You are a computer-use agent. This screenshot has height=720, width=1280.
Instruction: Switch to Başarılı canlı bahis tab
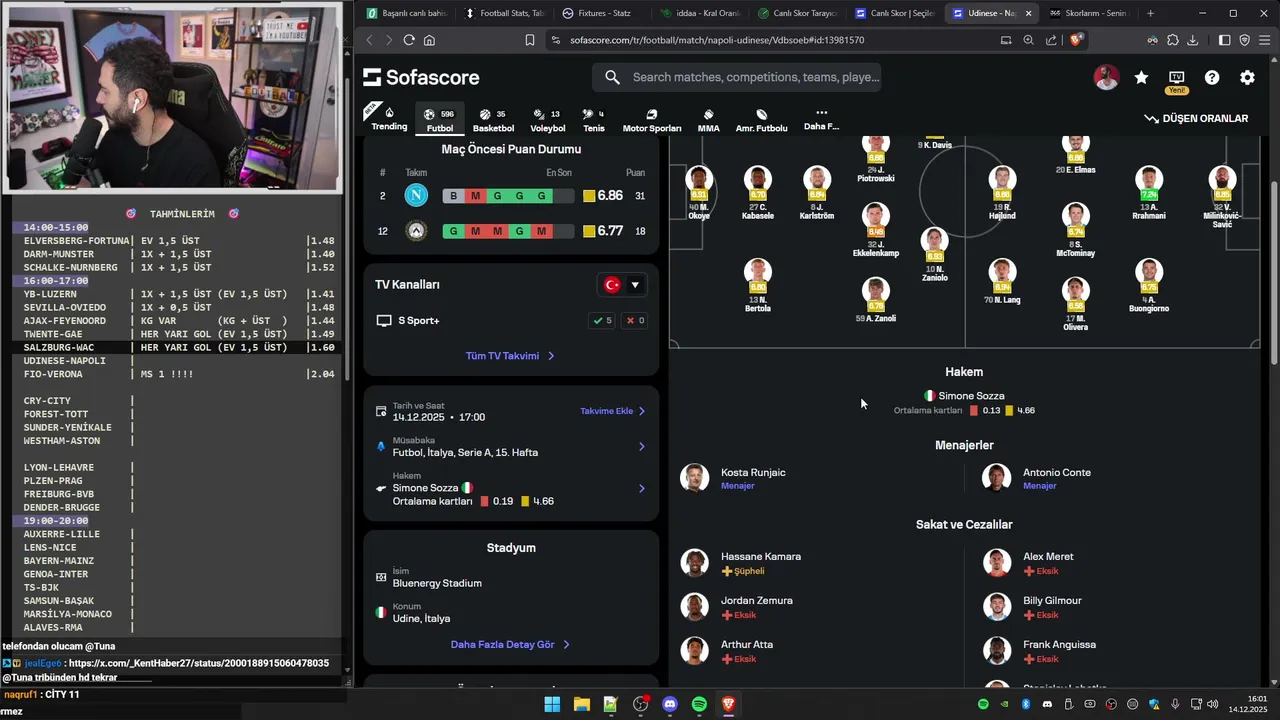(x=407, y=13)
